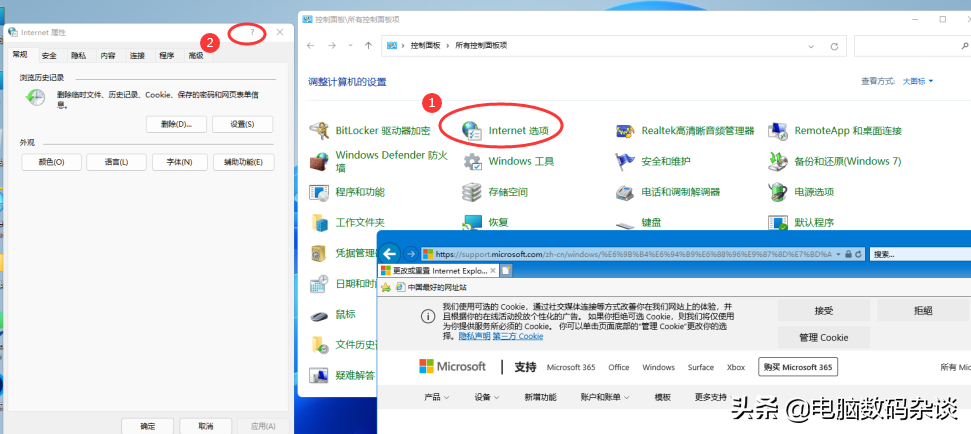Open 存储空间 item
Viewport: 971px width, 434px height.
(495, 192)
